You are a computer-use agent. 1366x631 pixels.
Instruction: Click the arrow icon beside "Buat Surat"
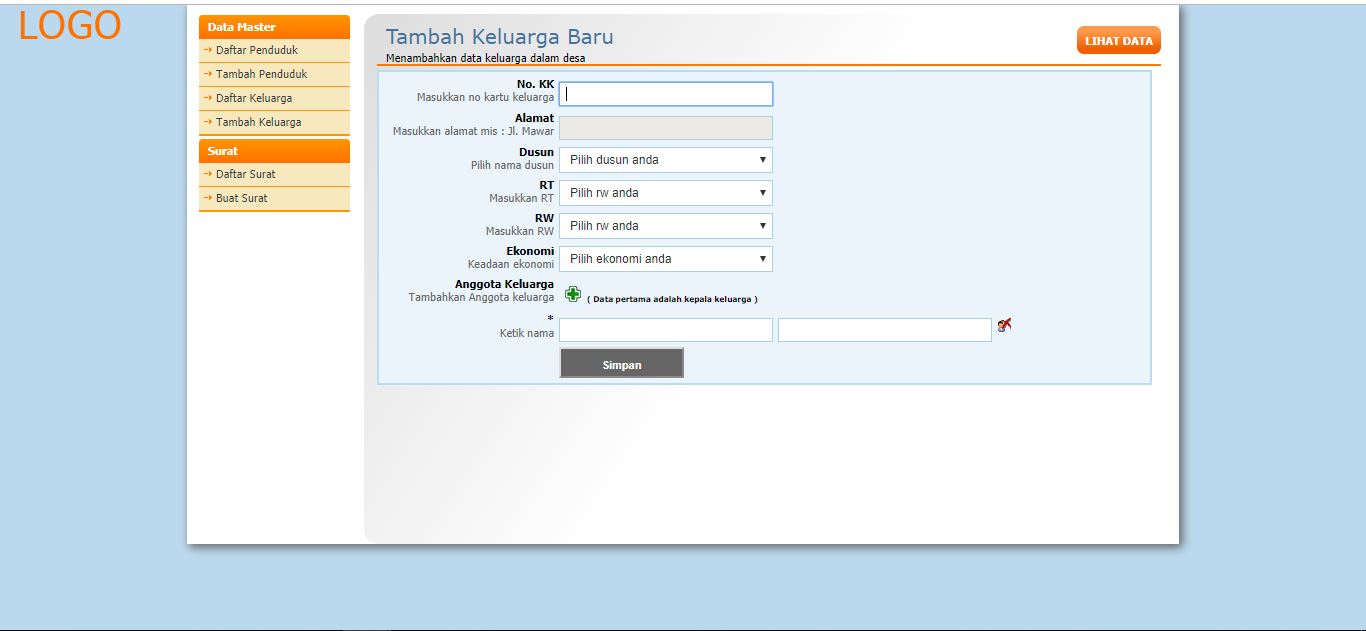point(208,197)
